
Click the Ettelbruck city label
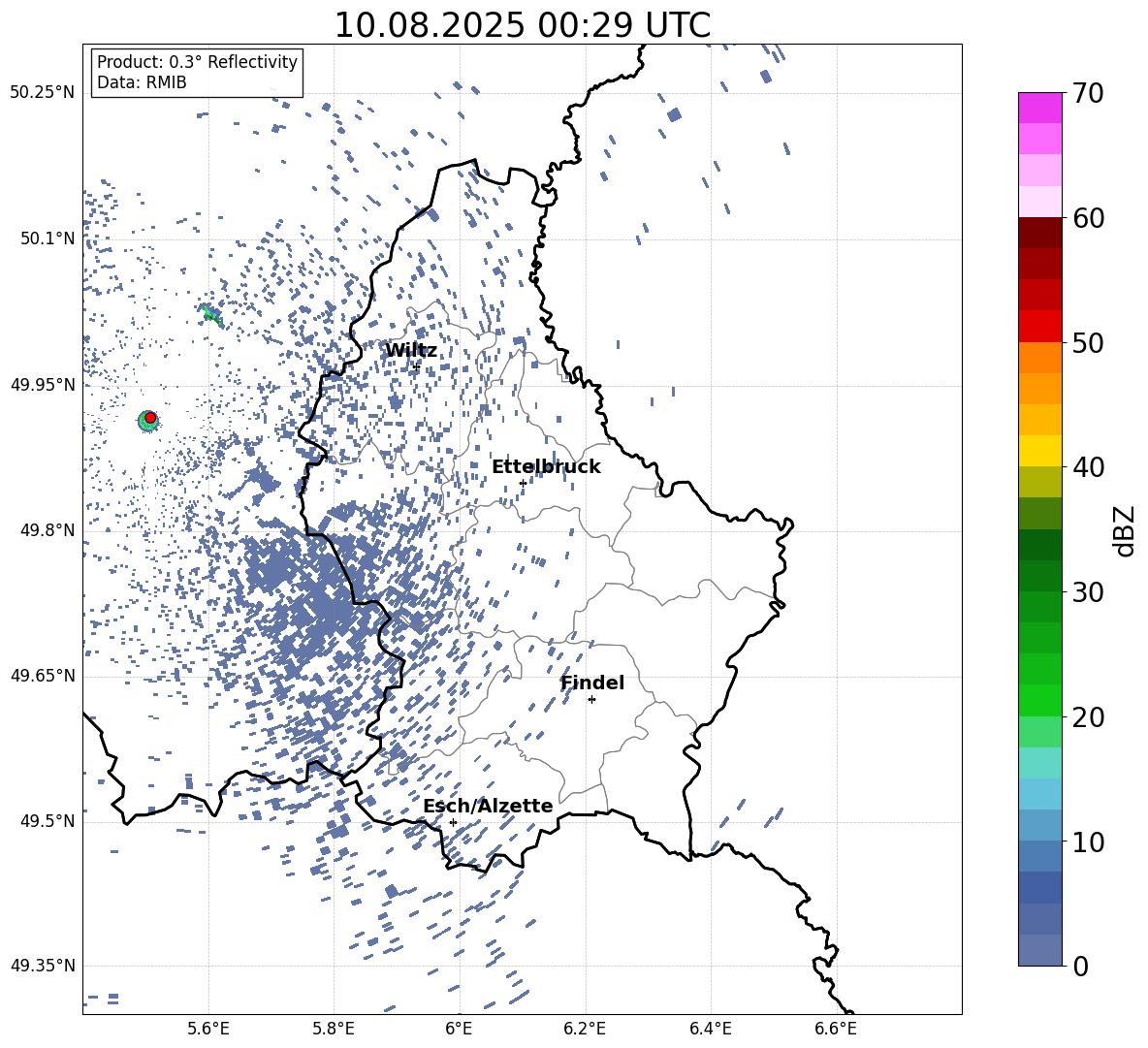(x=546, y=467)
